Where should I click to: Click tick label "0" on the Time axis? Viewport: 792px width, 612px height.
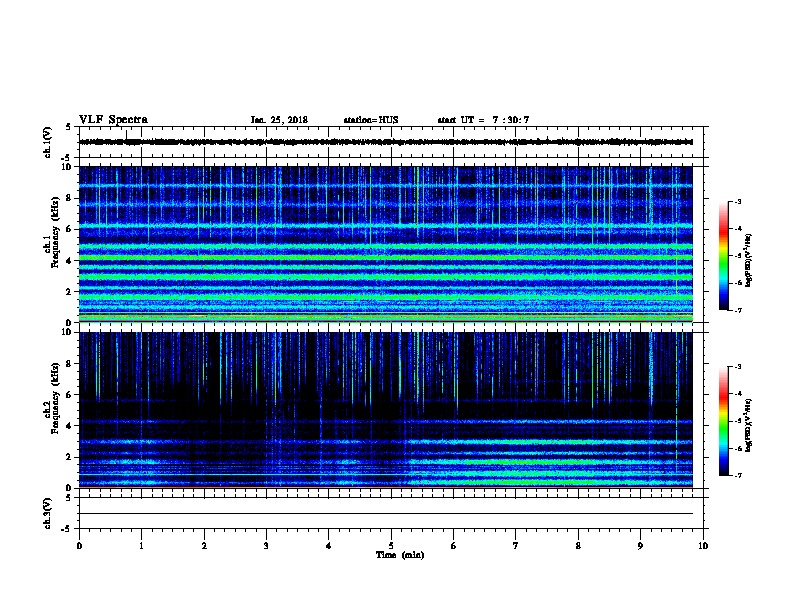pos(79,546)
